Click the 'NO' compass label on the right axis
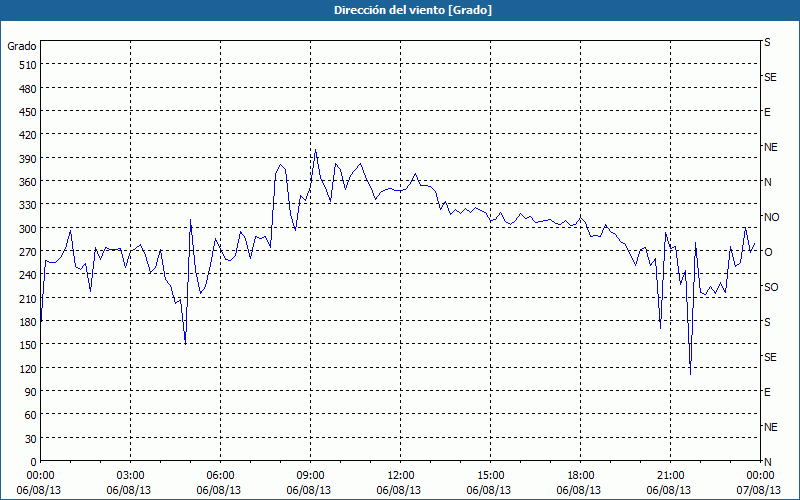 (771, 217)
